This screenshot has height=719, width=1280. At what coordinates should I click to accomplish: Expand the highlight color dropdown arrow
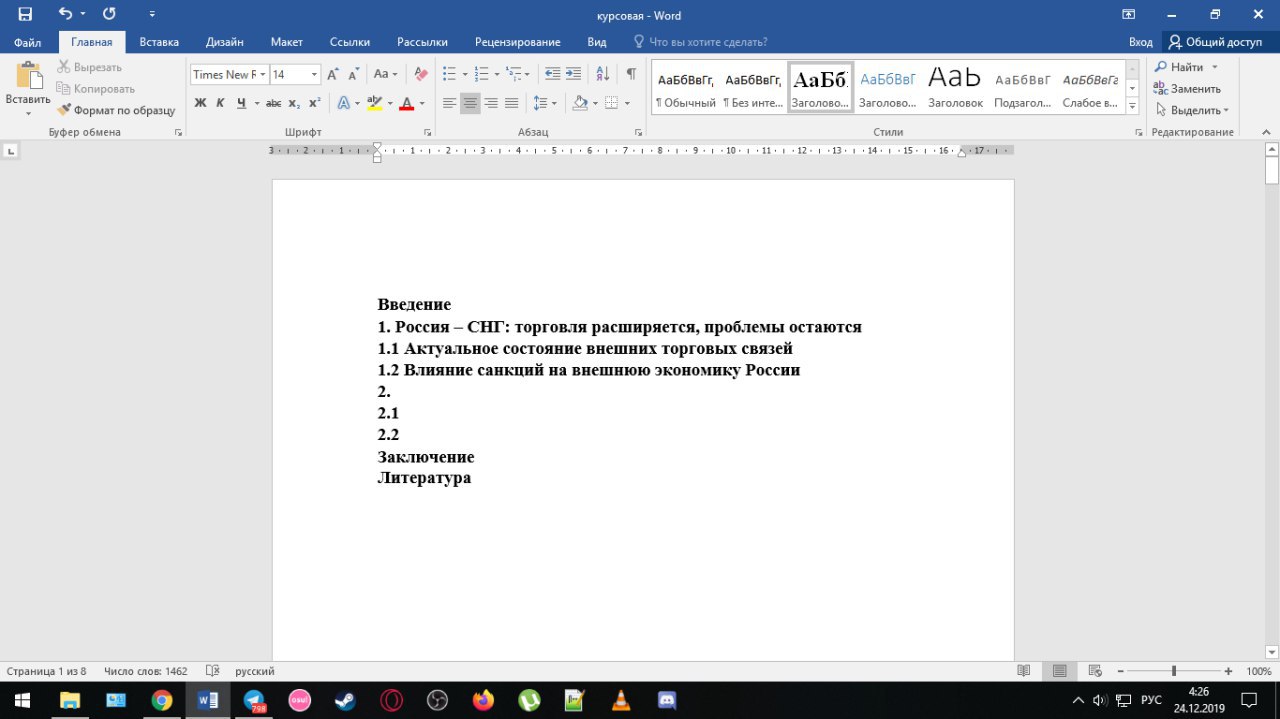coord(389,103)
